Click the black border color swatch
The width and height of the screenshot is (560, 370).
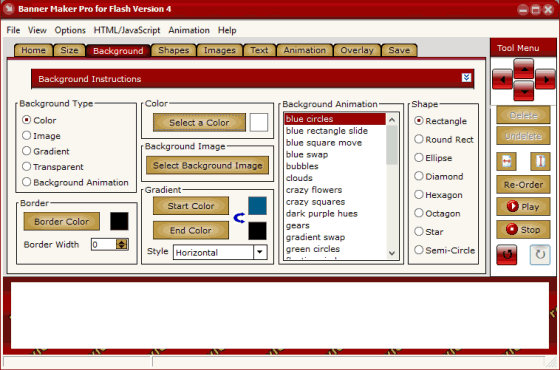pyautogui.click(x=119, y=221)
